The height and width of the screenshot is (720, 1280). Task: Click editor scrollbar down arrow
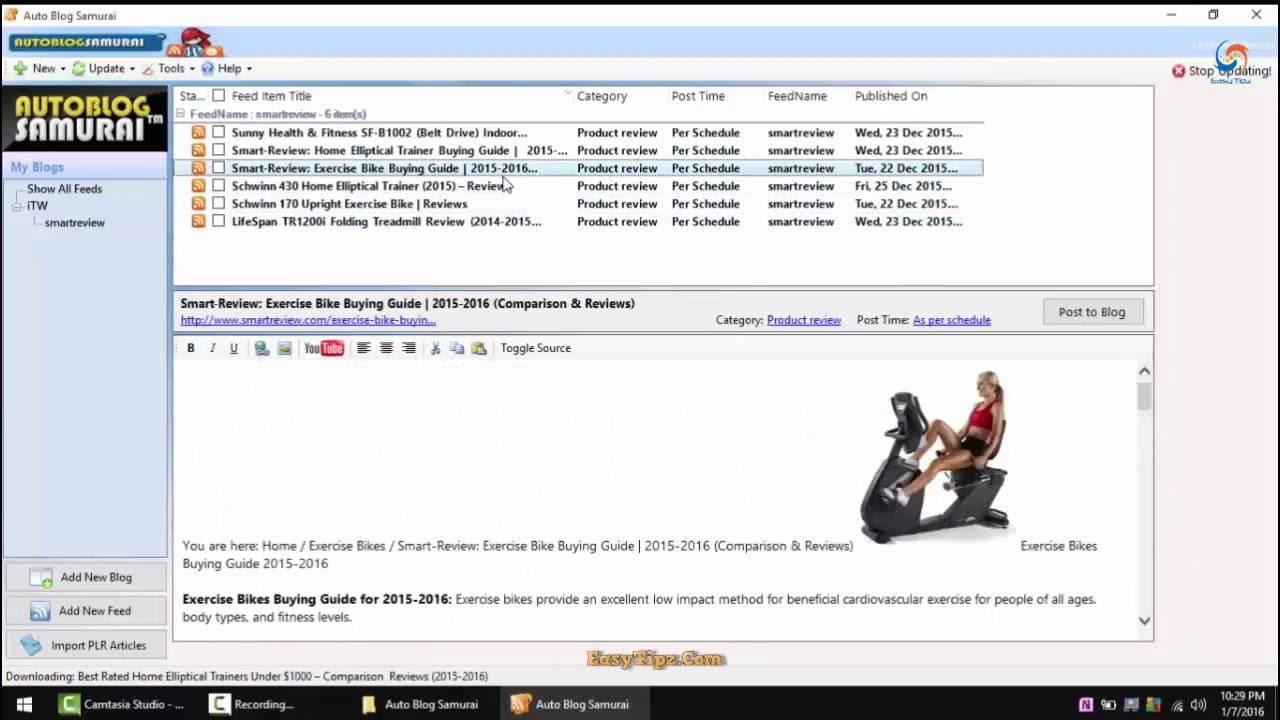(x=1144, y=621)
